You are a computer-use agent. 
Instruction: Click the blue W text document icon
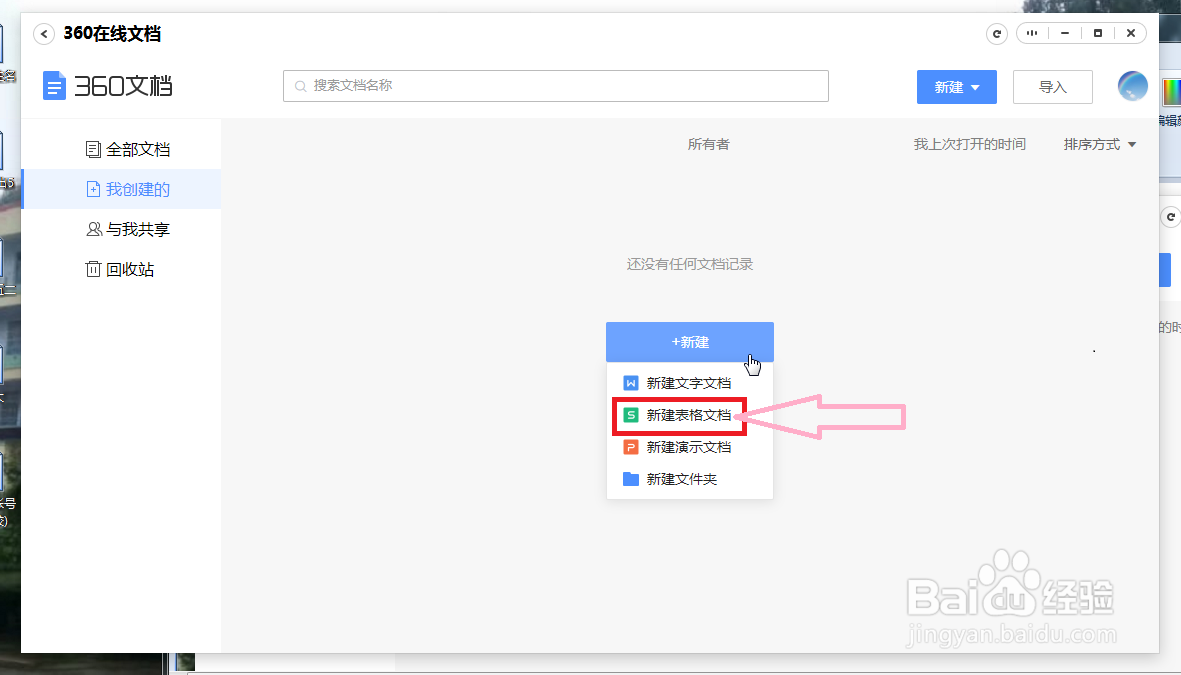(631, 383)
